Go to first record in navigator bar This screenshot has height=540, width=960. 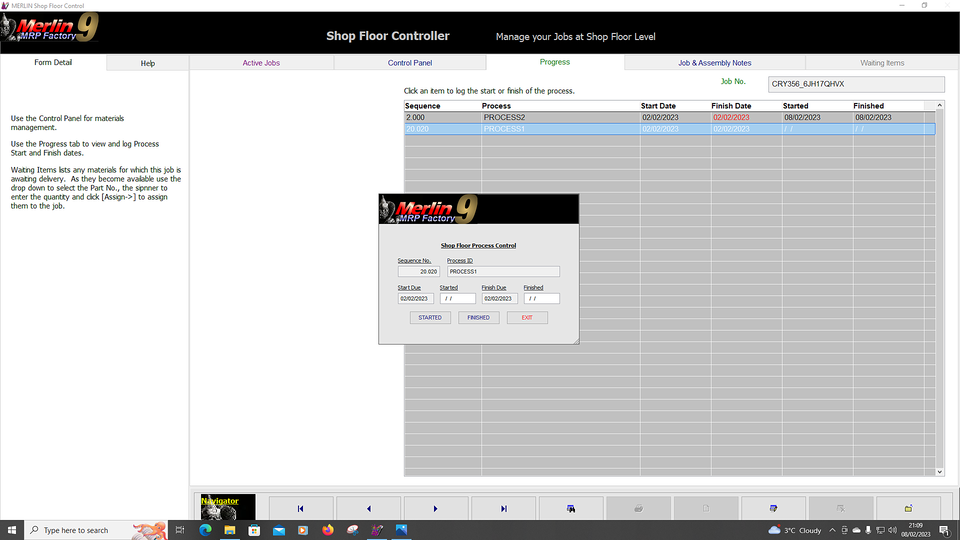click(x=301, y=508)
